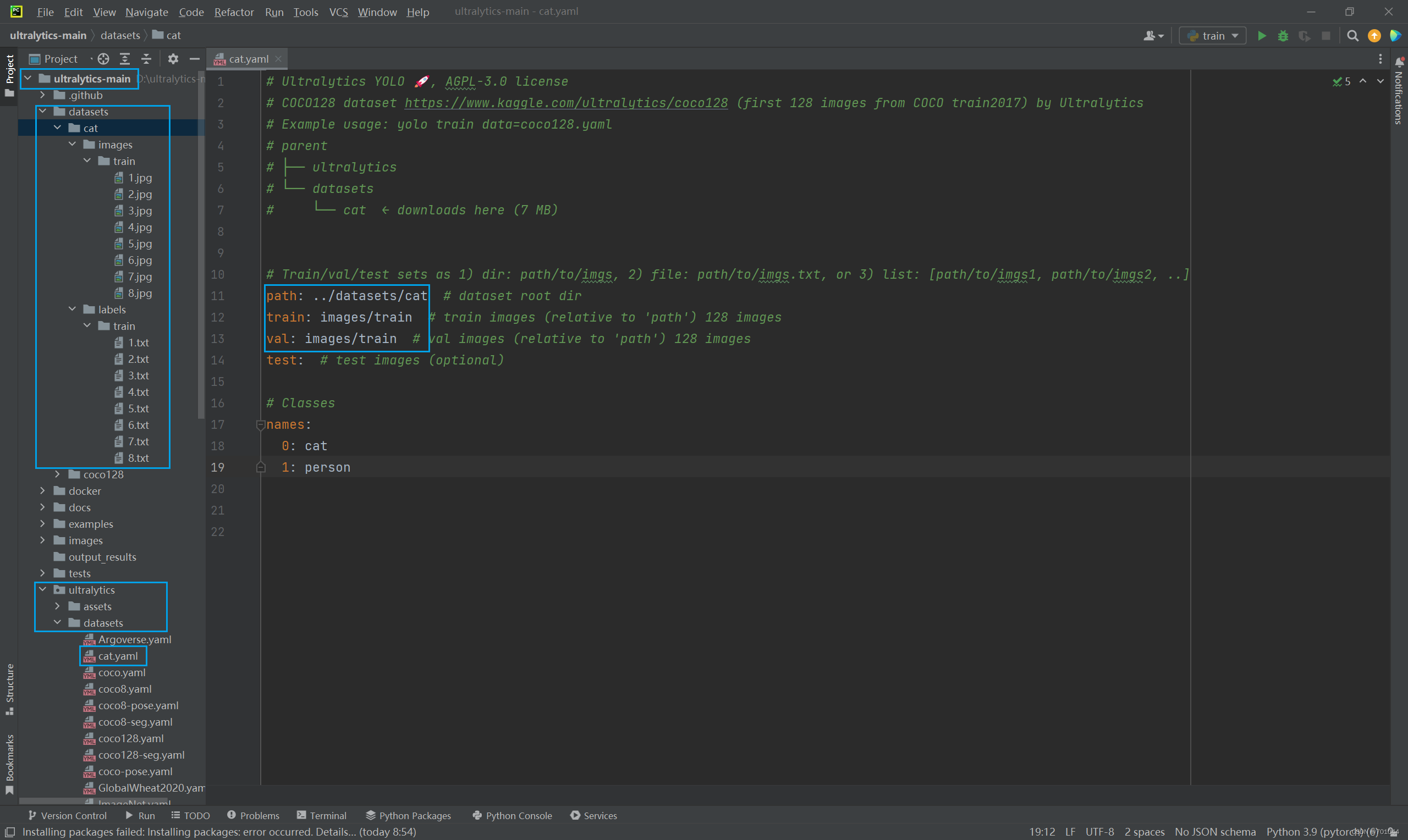Change LF line separator
1408x840 pixels.
click(x=1070, y=832)
